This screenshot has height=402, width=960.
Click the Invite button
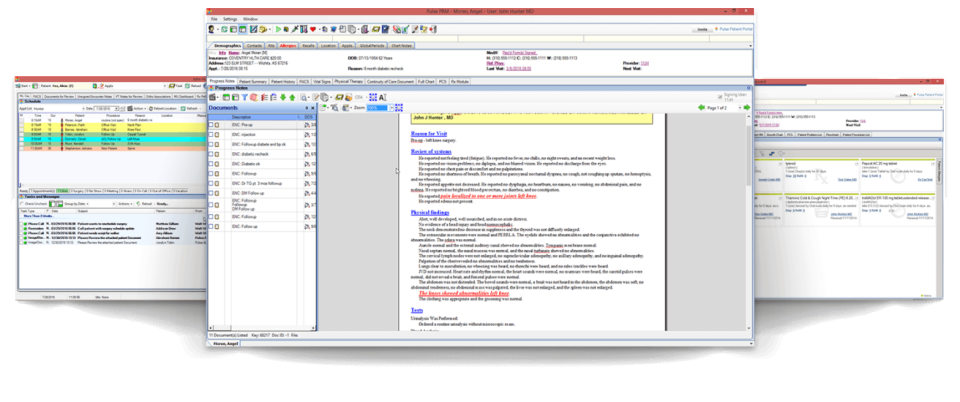[702, 29]
